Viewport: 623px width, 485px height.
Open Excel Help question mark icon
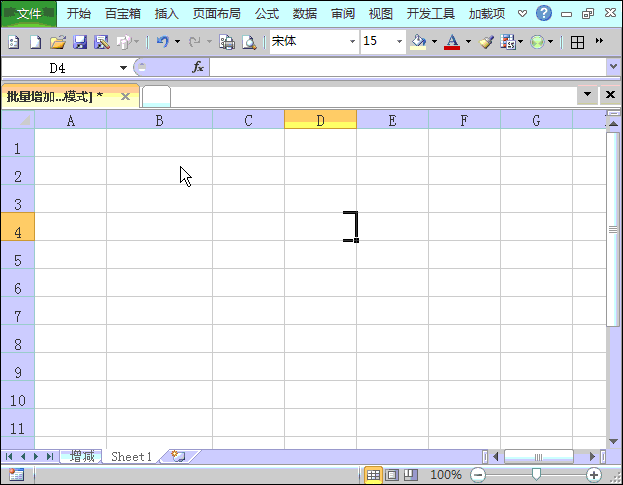pyautogui.click(x=544, y=13)
